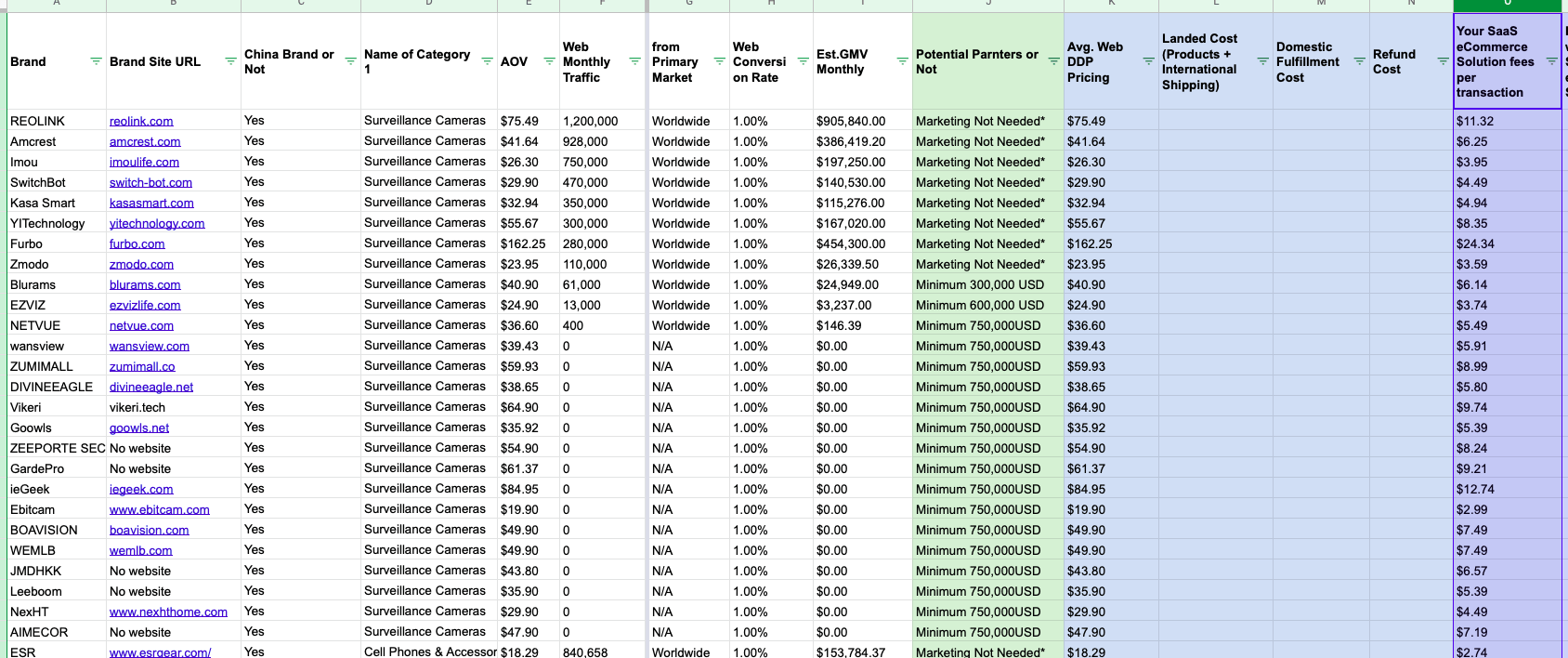Viewport: 1568px width, 658px height.
Task: Select the Minimum 600,000 USD cell
Action: 988,305
